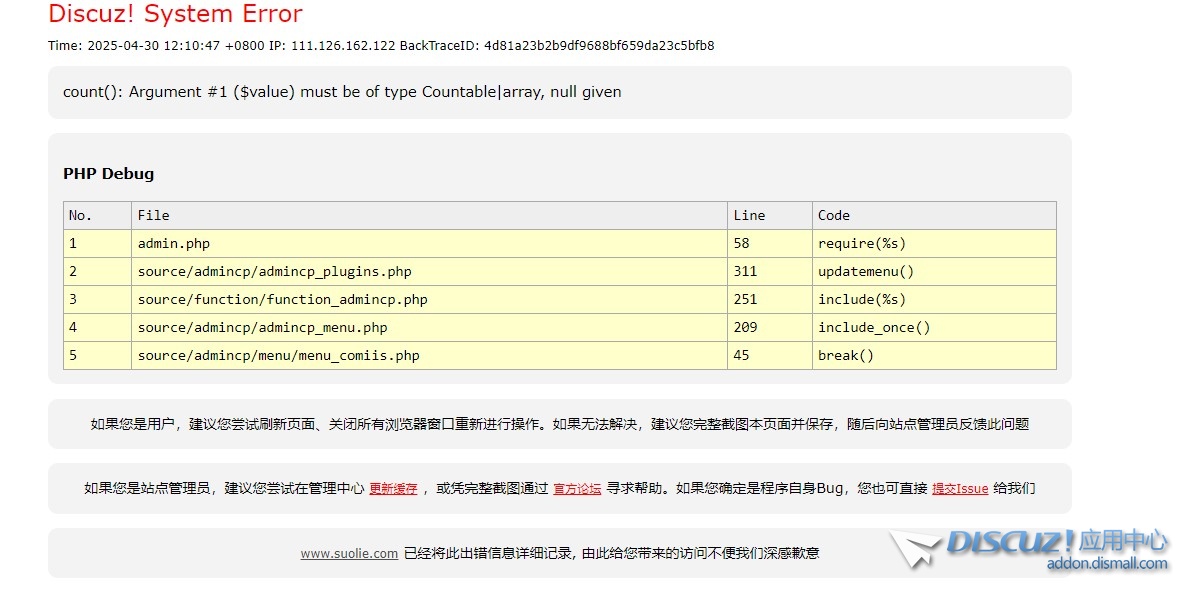Click the Line column header
This screenshot has width=1186, height=589.
coord(770,215)
